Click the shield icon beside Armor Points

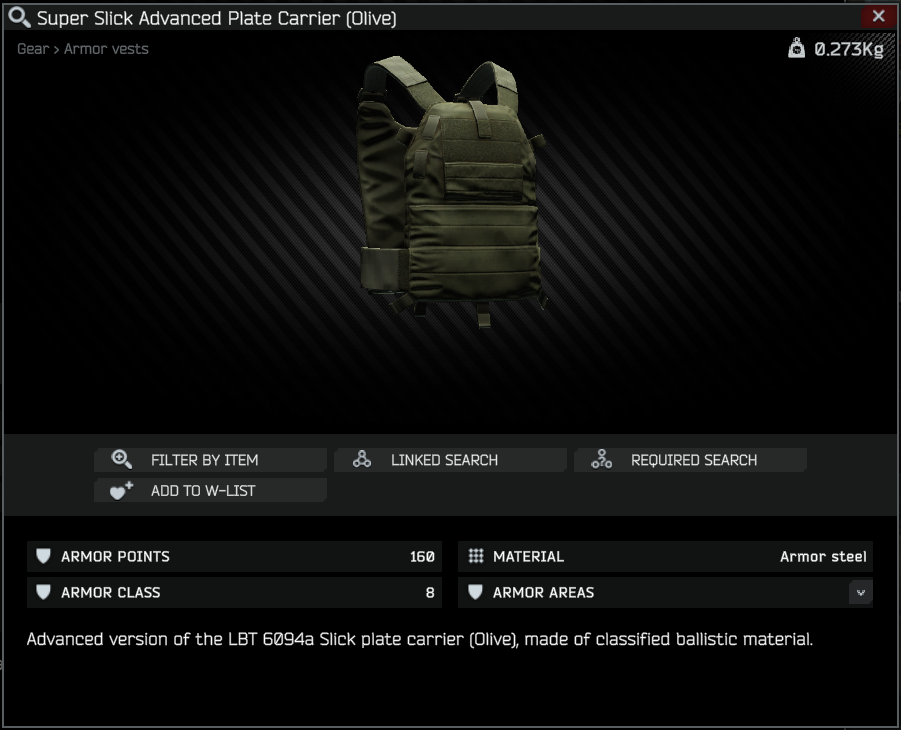(x=43, y=556)
